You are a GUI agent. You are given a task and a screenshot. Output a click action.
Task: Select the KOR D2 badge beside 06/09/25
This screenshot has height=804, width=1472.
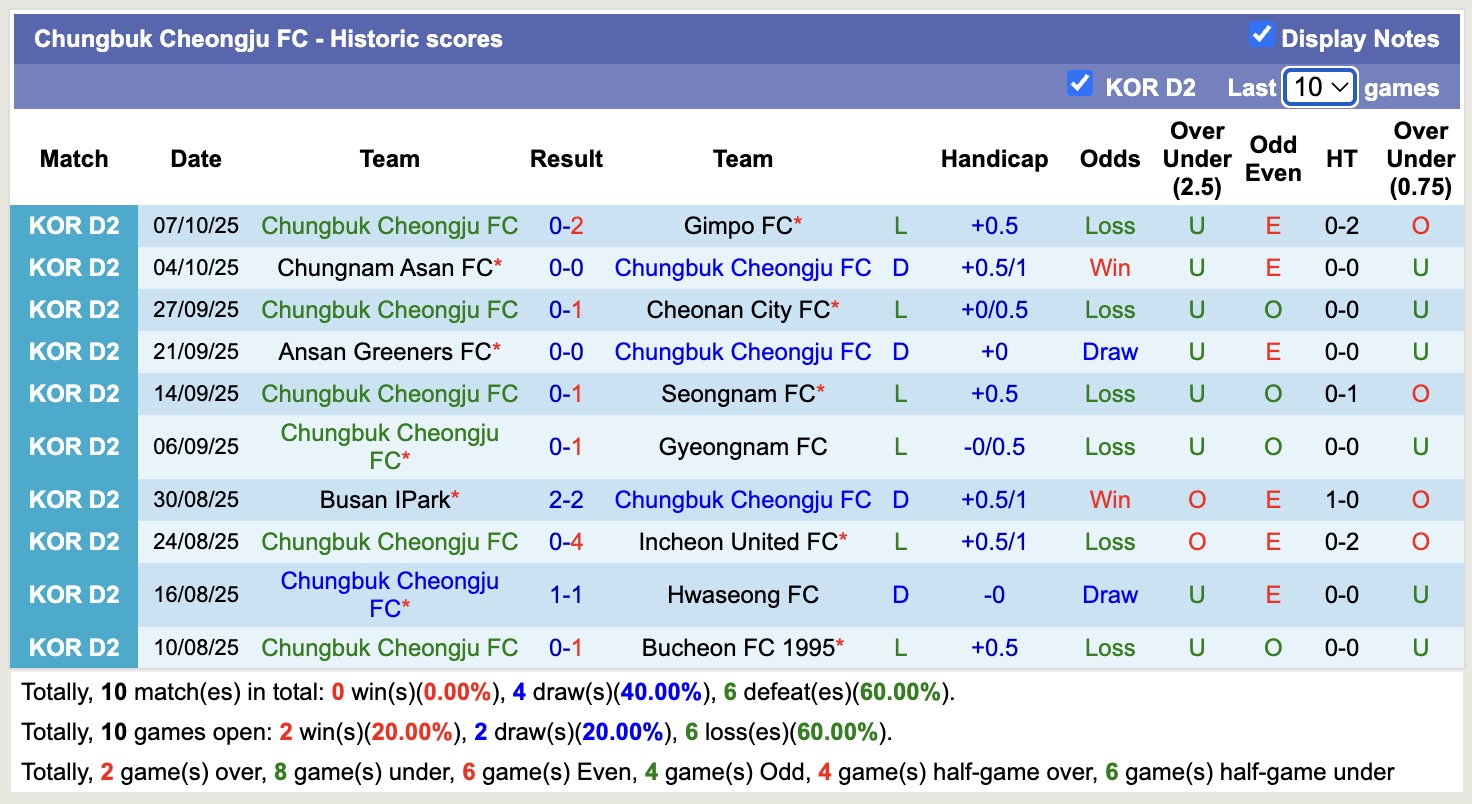74,446
